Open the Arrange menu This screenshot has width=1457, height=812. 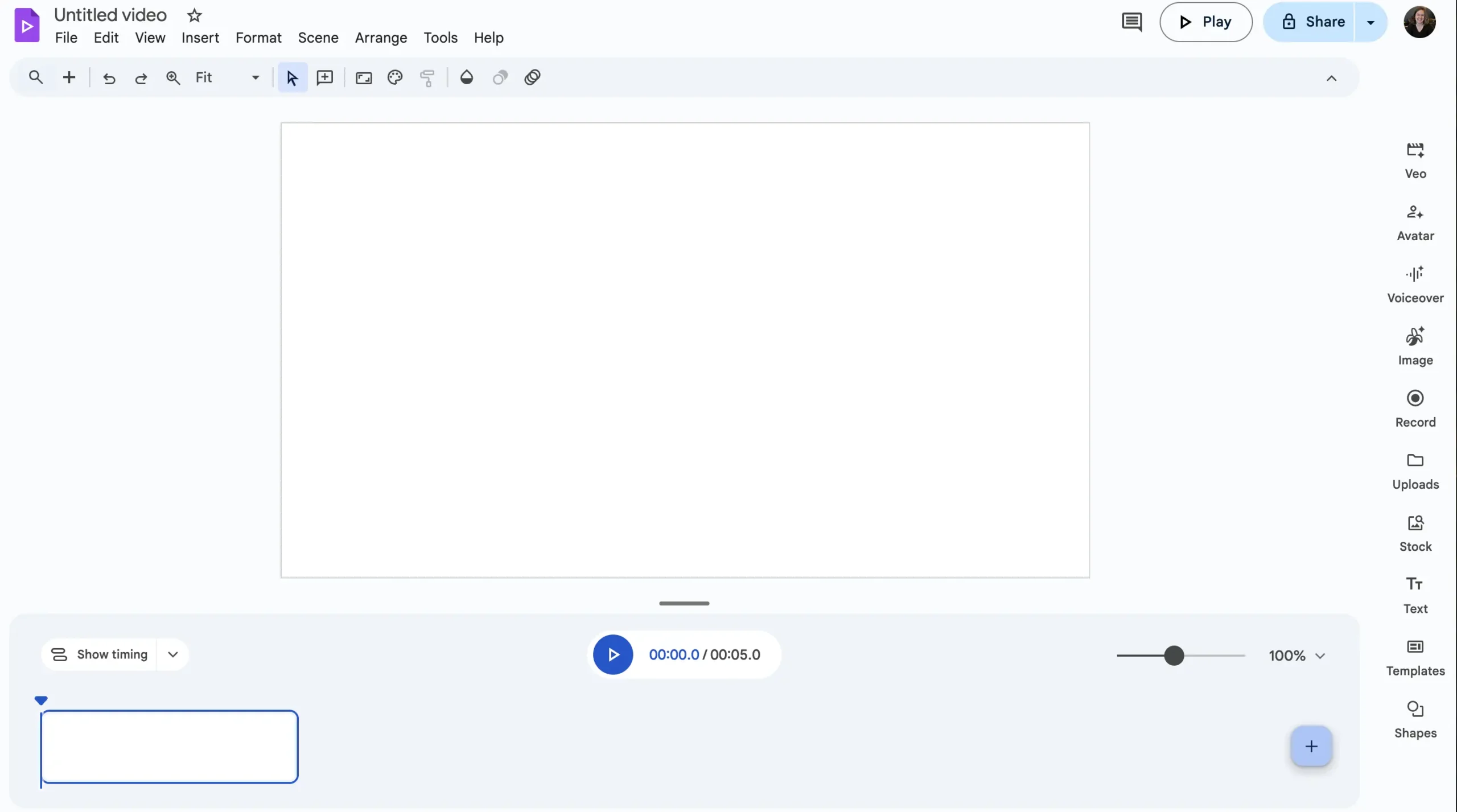click(381, 38)
